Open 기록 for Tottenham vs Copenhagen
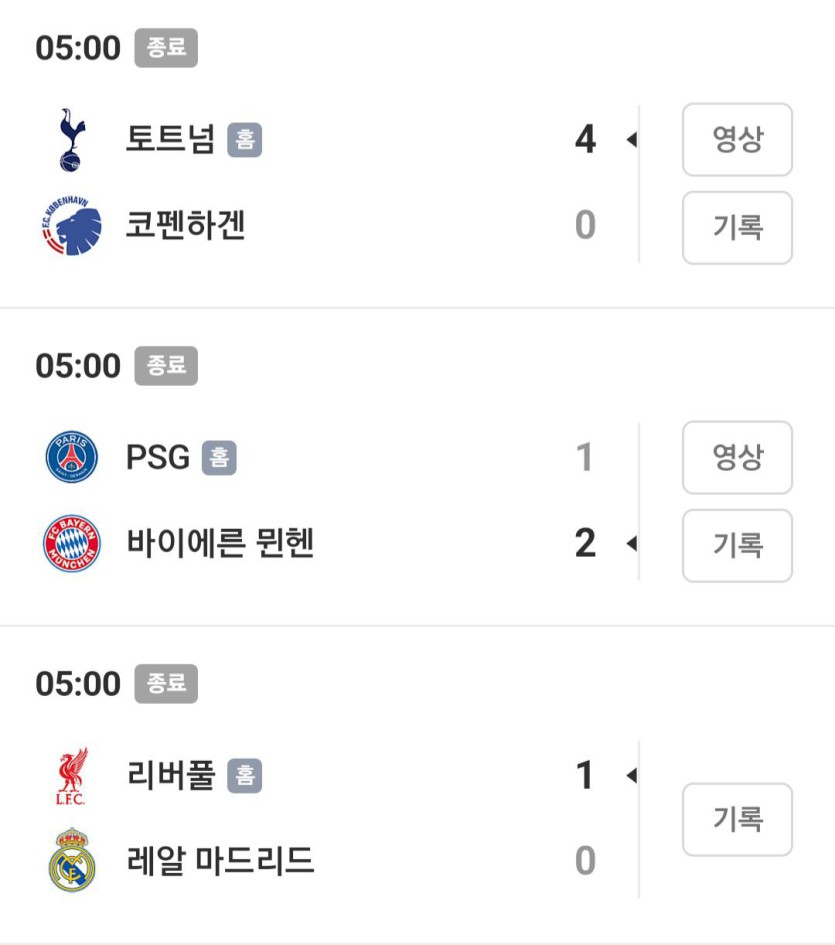This screenshot has height=945, width=835. click(x=737, y=228)
